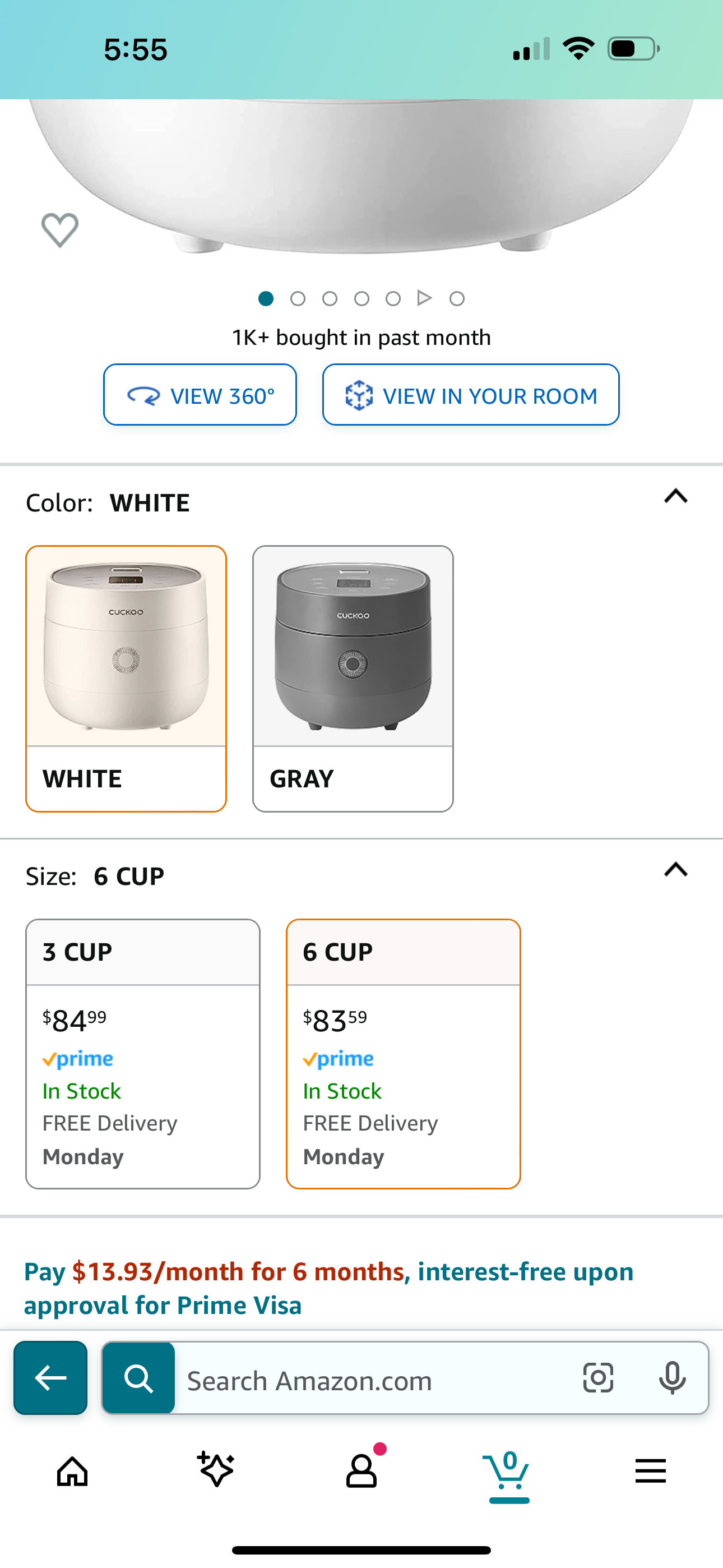The image size is (723, 1568).
Task: Choose the GRAY color option
Action: 353,678
